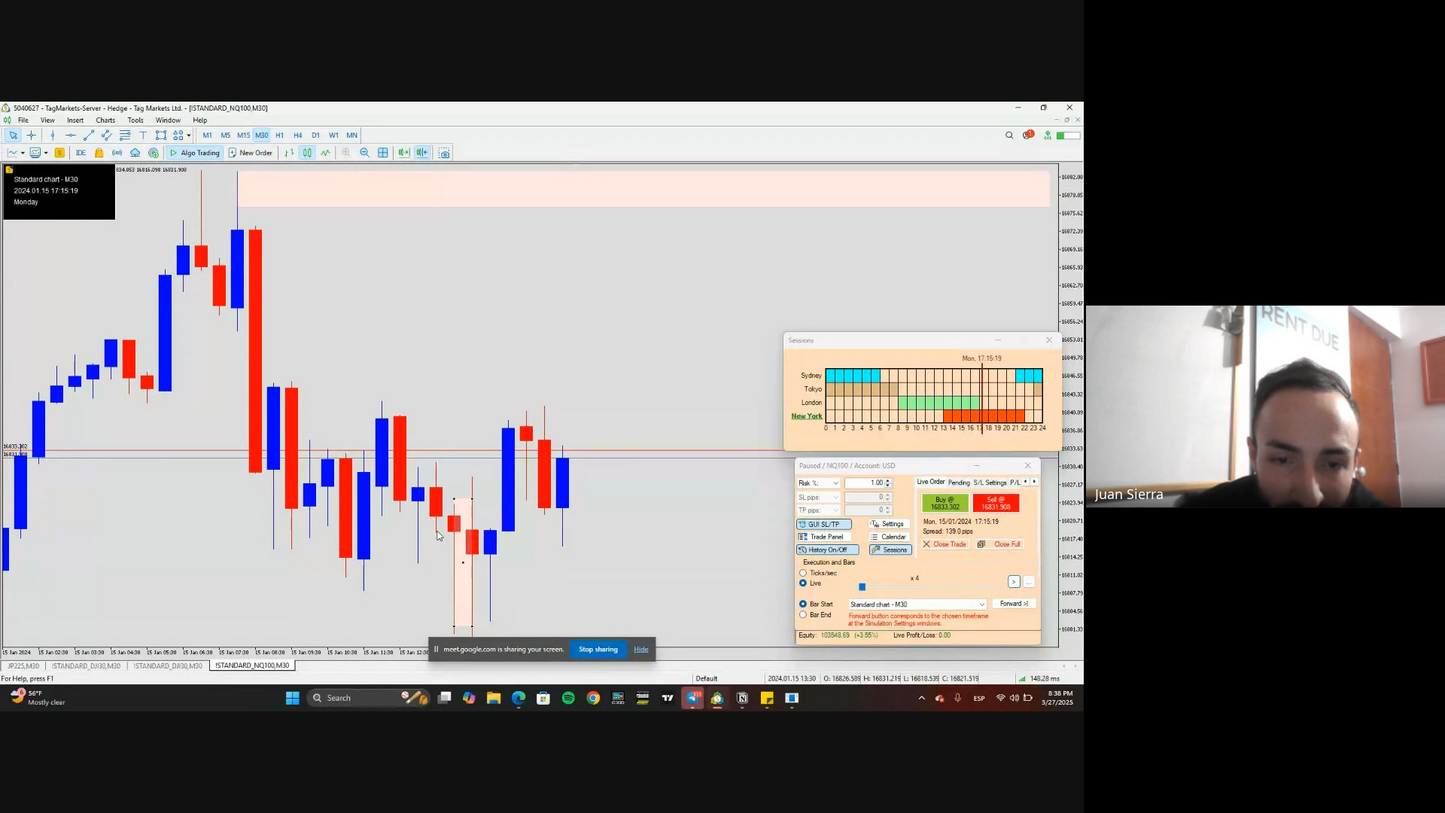Switch to the Pending tab
This screenshot has width=1445, height=813.
click(958, 482)
